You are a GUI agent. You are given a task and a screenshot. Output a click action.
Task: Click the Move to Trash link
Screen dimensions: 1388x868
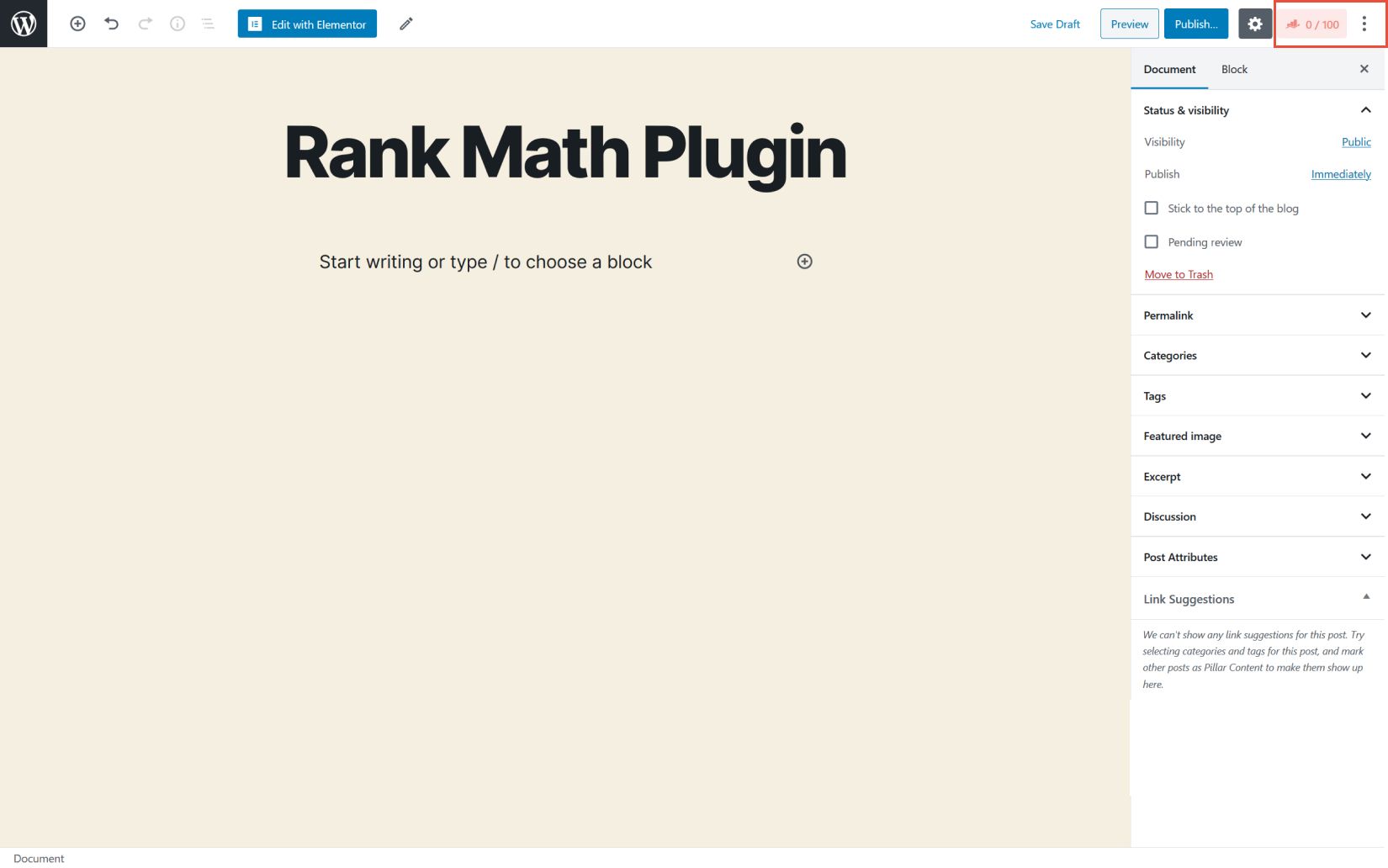click(x=1178, y=274)
